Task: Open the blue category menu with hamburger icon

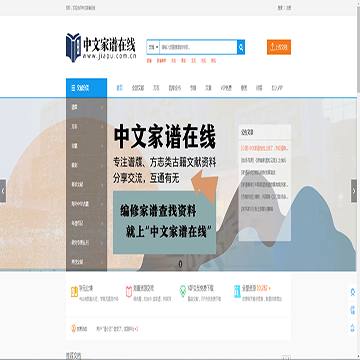Action: 86,88
